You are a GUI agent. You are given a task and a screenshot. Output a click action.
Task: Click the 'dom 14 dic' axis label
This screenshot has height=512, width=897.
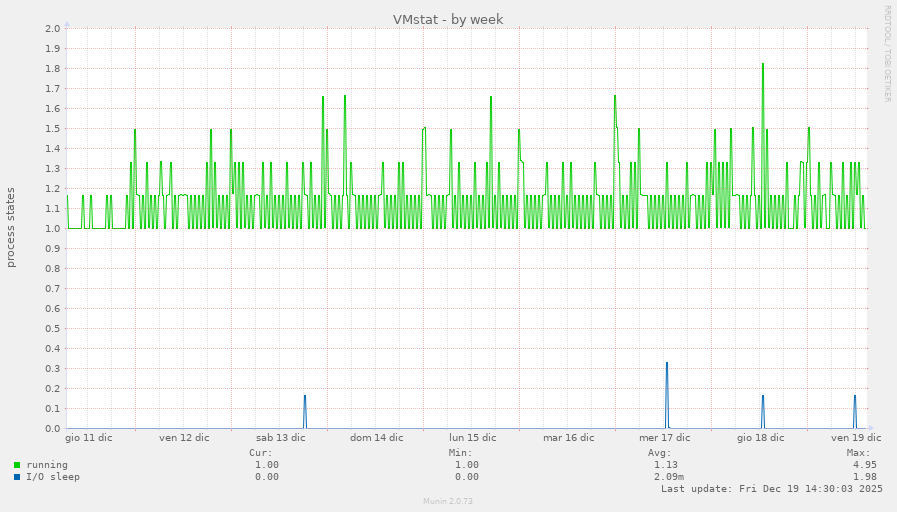point(376,438)
